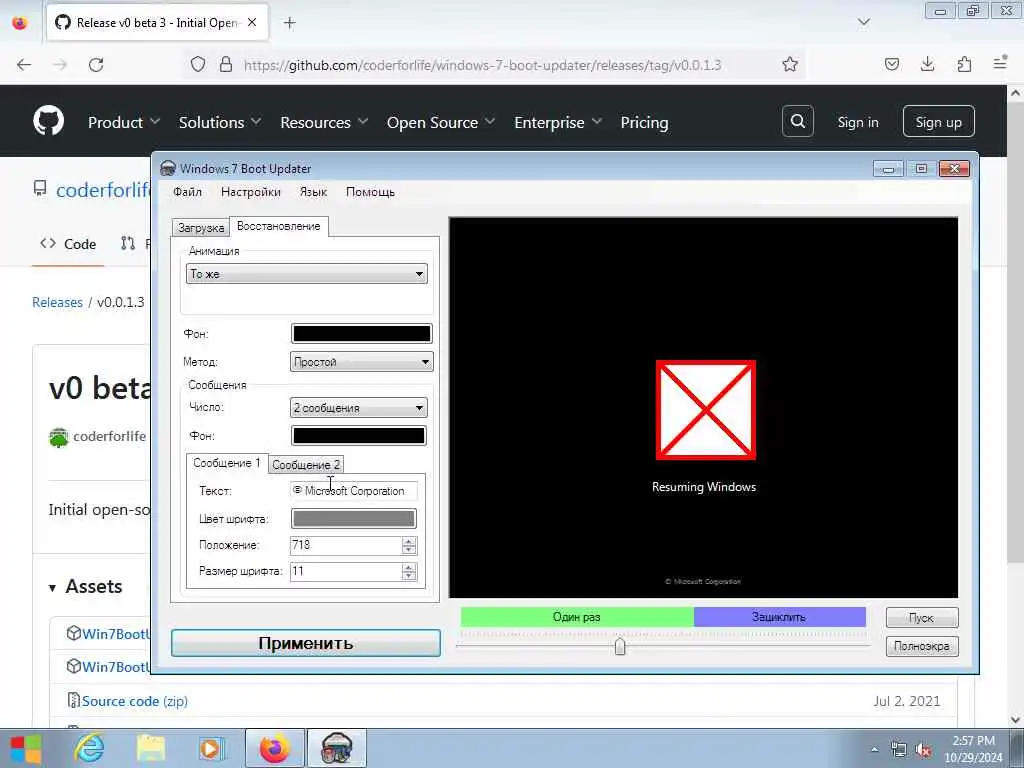This screenshot has height=768, width=1024.
Task: Open the Метод dropdown showing Простой
Action: click(x=361, y=362)
